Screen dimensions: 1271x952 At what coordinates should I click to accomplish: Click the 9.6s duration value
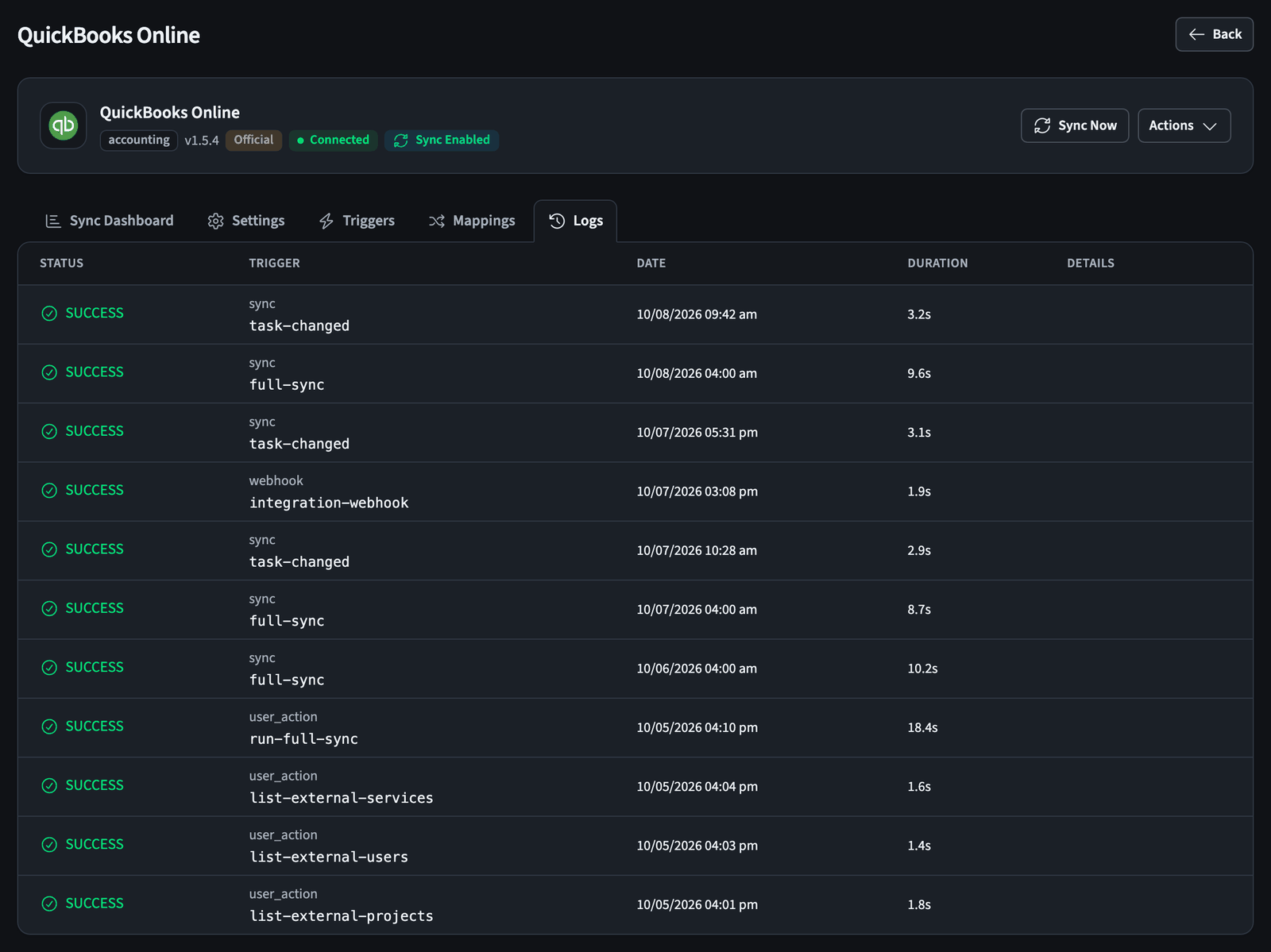click(919, 373)
